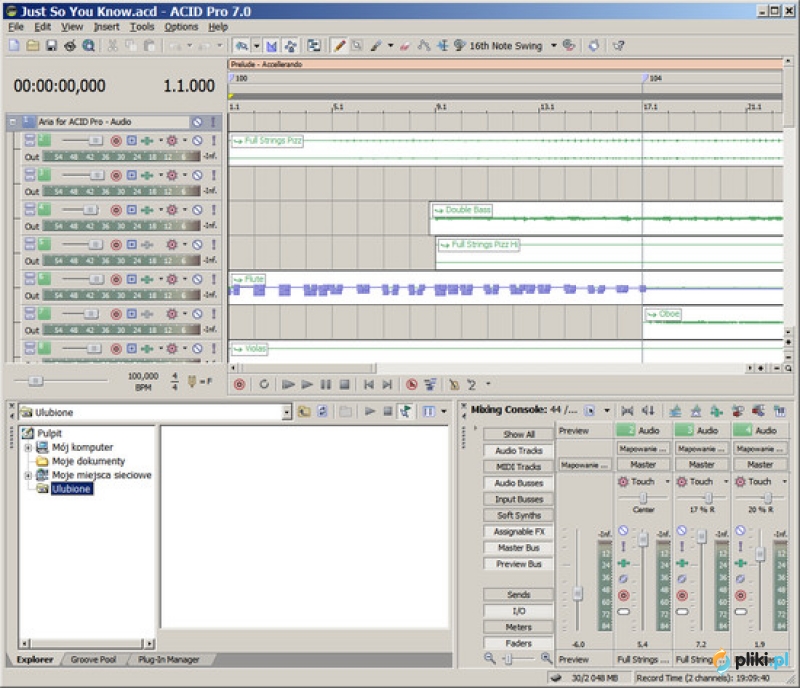Go to the end of the project
This screenshot has width=800, height=688.
coord(387,384)
